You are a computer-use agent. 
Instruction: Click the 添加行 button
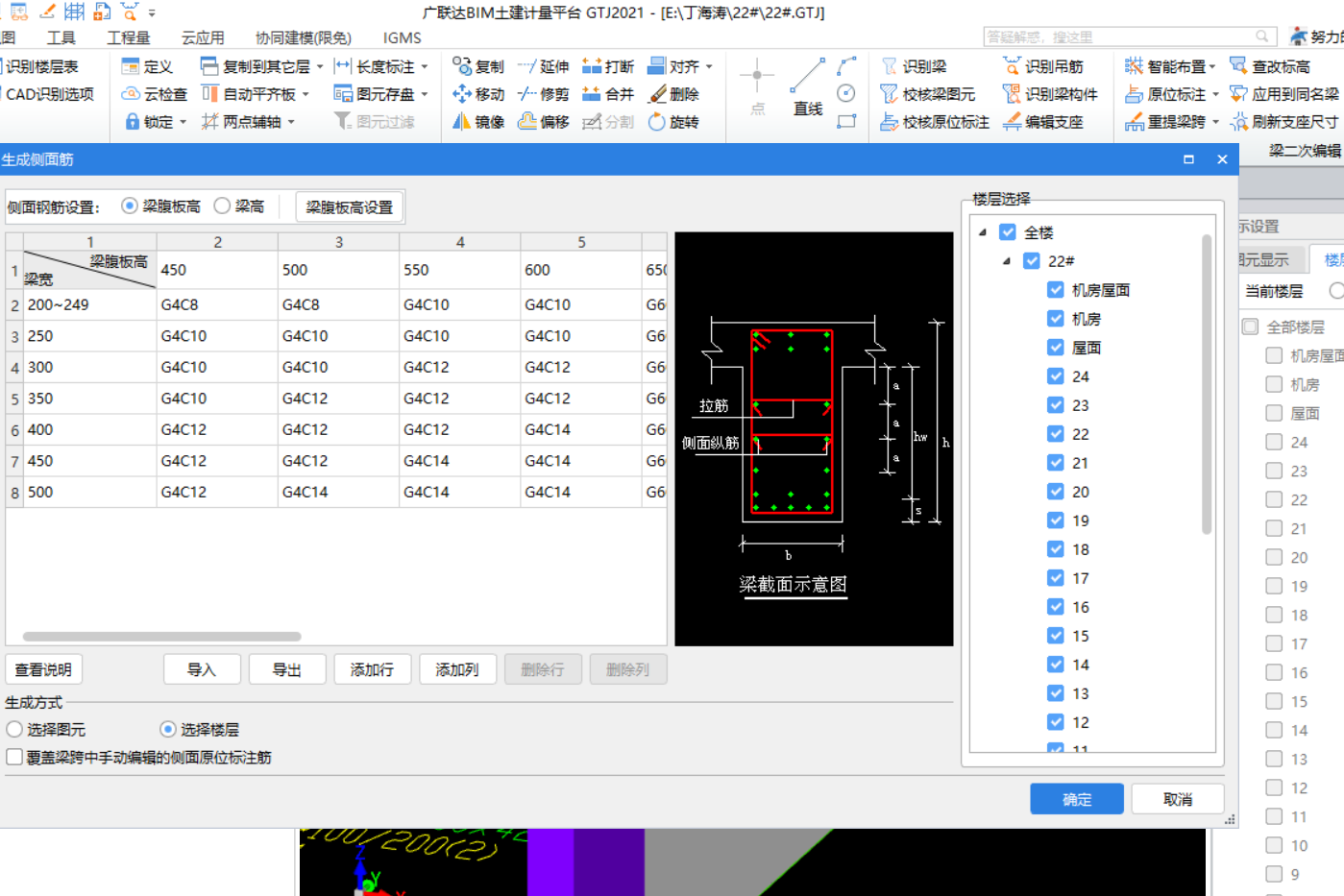[372, 669]
